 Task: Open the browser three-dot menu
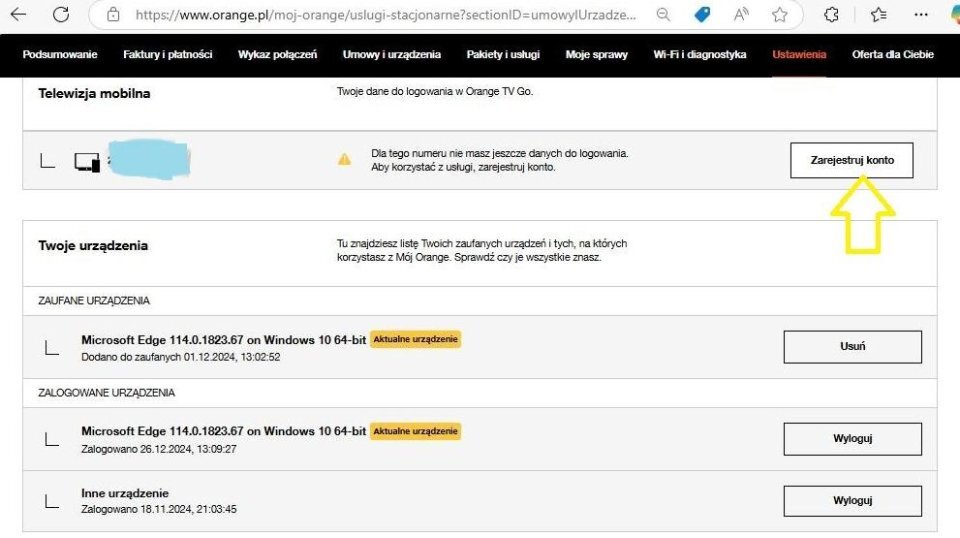click(921, 15)
